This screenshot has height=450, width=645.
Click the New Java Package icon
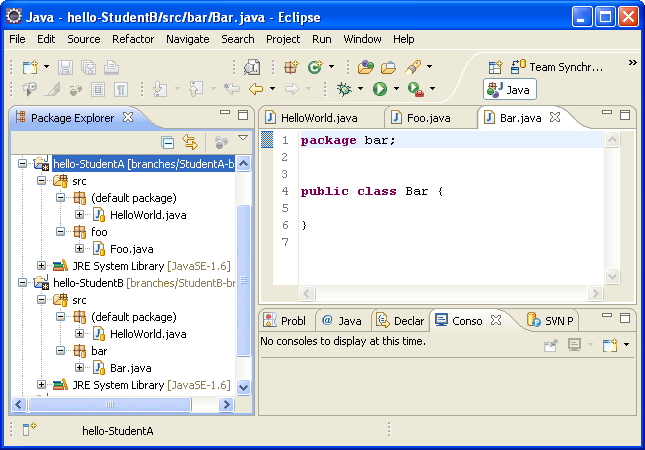click(290, 67)
